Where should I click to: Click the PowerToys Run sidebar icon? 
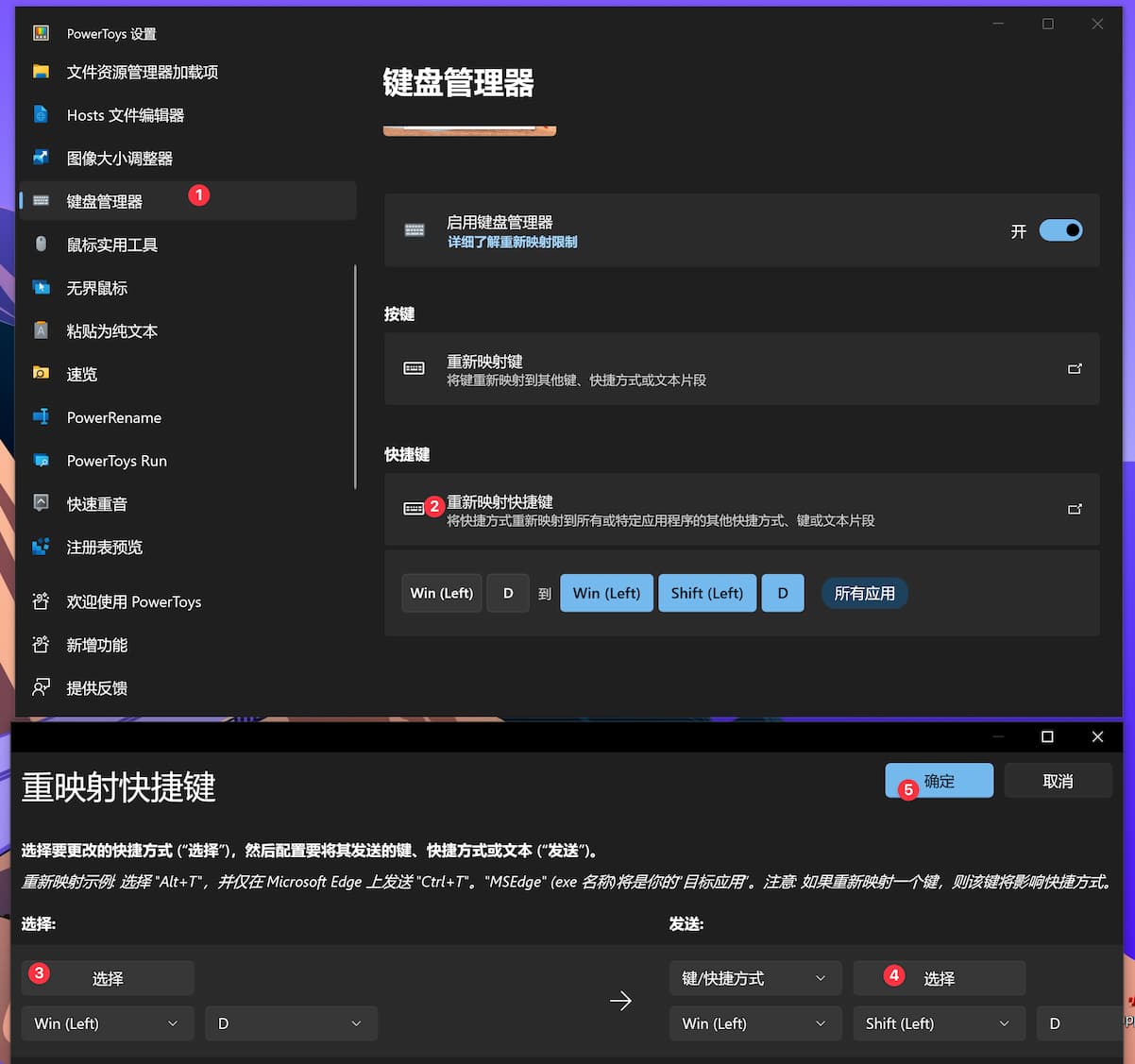pyautogui.click(x=41, y=461)
